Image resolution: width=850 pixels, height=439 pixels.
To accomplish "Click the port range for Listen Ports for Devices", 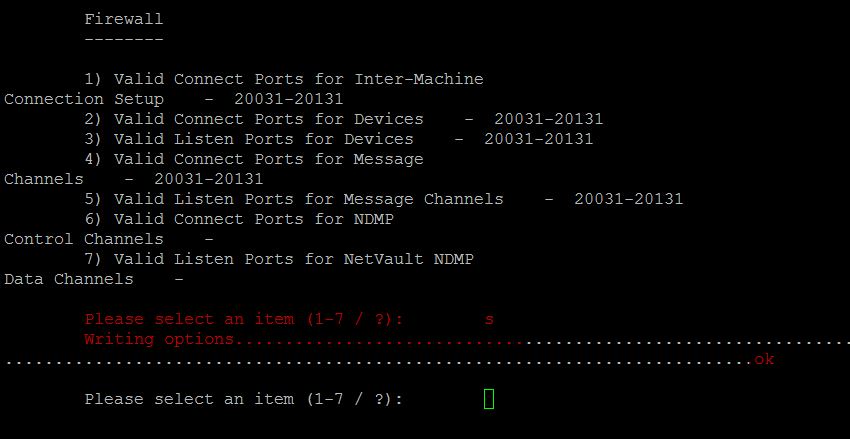I will [538, 139].
